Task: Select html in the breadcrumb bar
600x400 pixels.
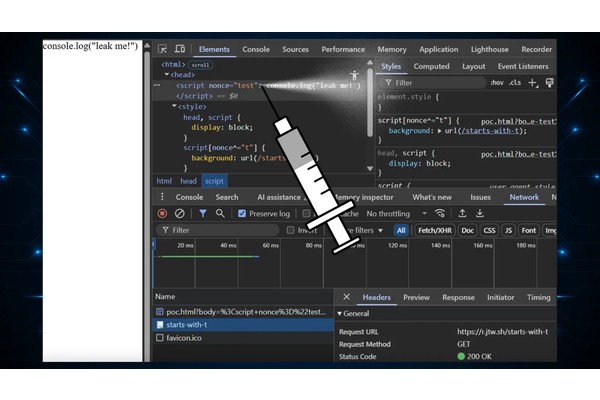Action: [x=164, y=181]
